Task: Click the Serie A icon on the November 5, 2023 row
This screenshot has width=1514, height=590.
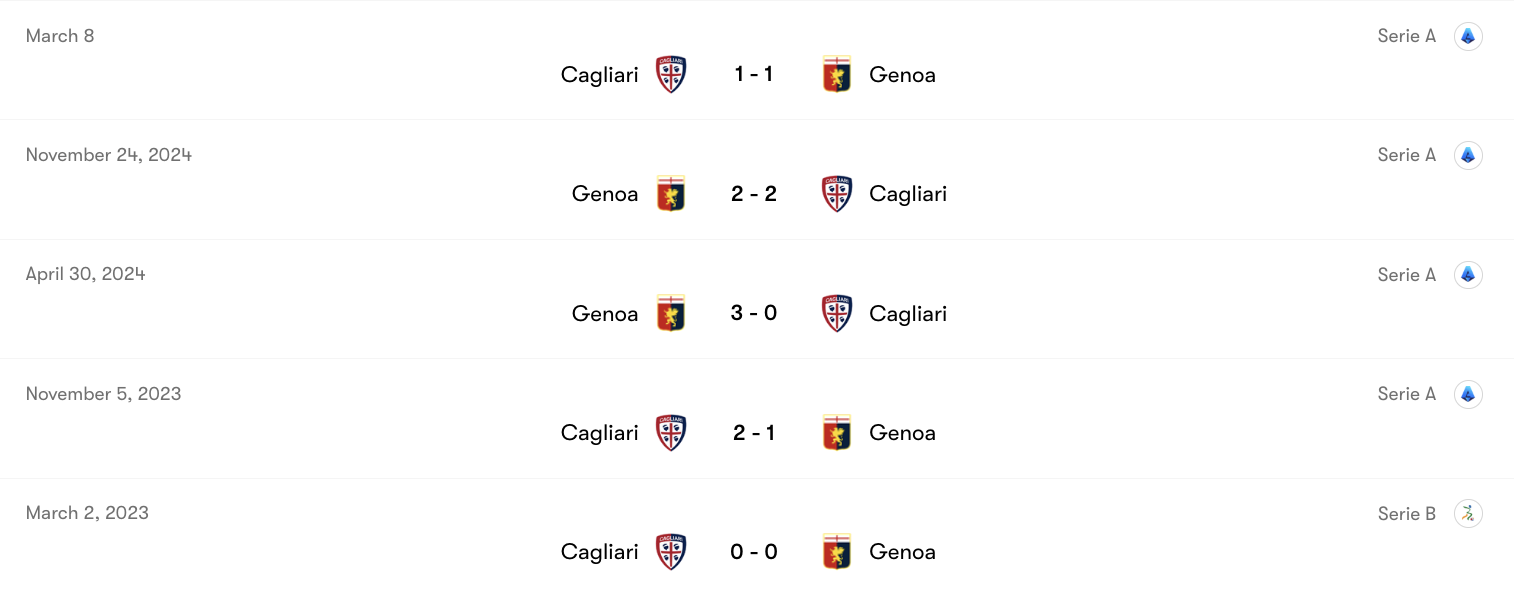Action: click(x=1468, y=393)
